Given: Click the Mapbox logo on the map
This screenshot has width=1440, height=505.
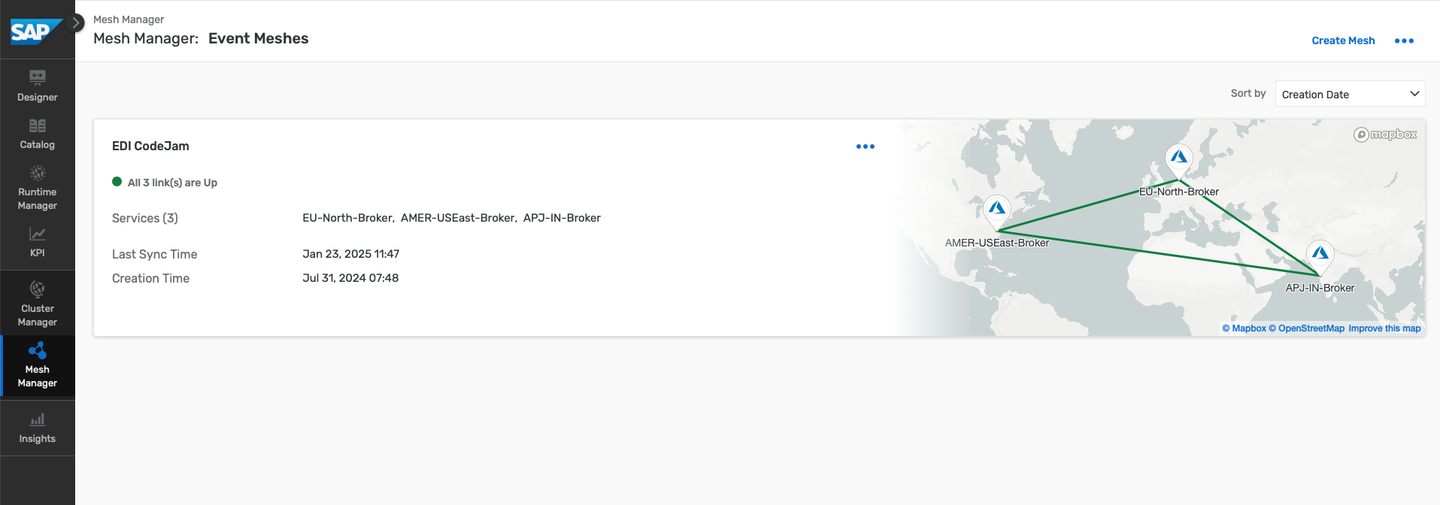Looking at the screenshot, I should (x=1385, y=134).
